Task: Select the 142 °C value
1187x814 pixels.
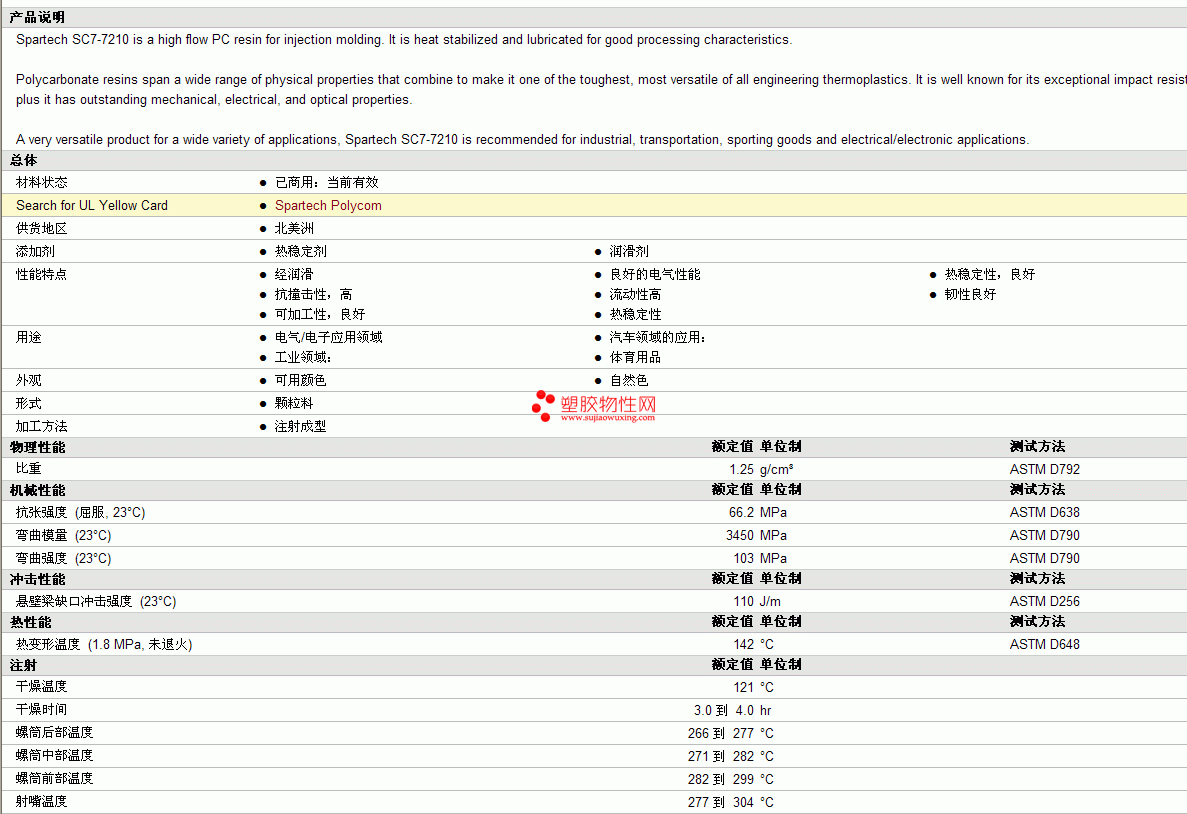Action: 753,644
